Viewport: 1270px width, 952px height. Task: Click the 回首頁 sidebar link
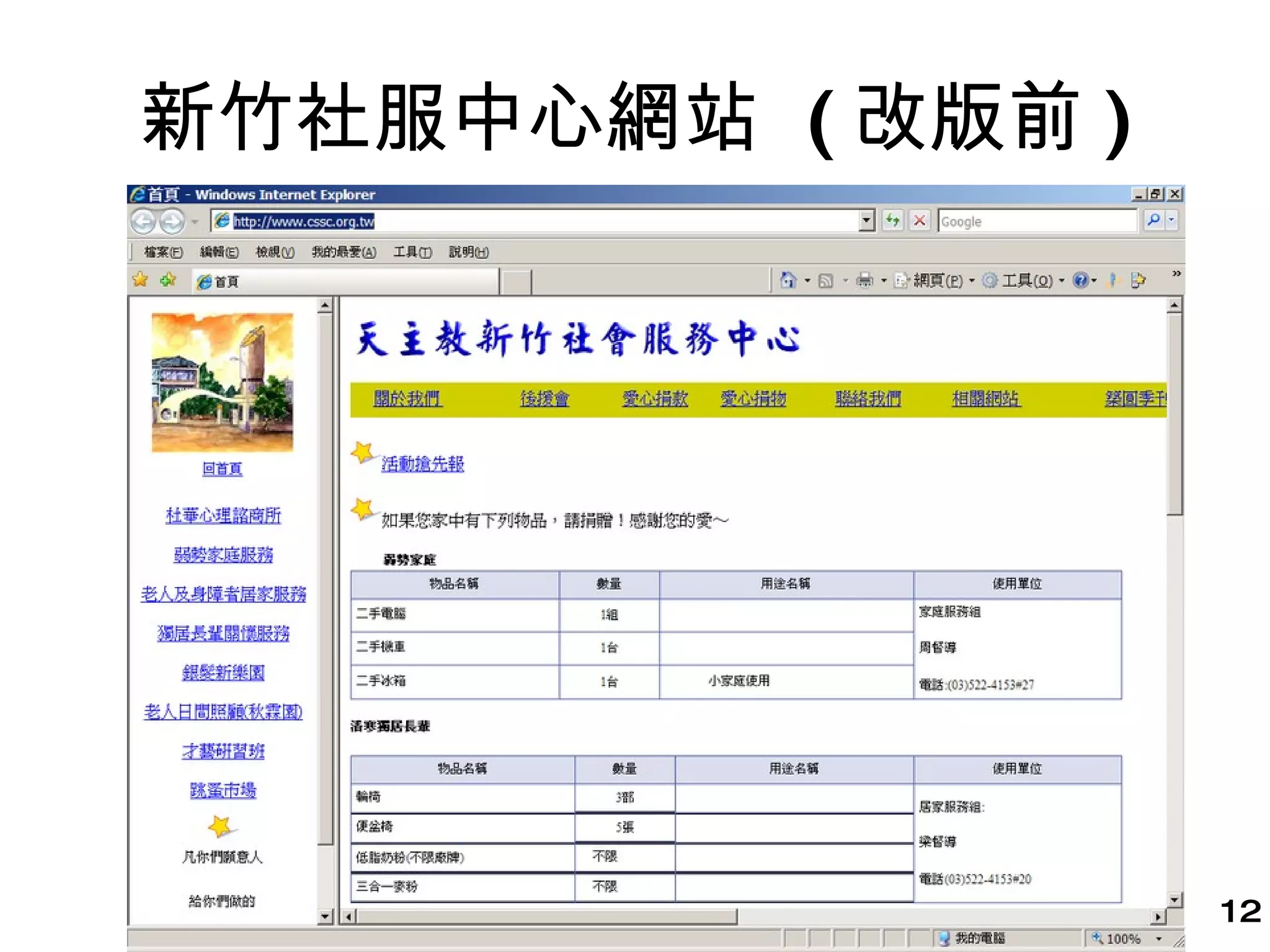pos(222,469)
